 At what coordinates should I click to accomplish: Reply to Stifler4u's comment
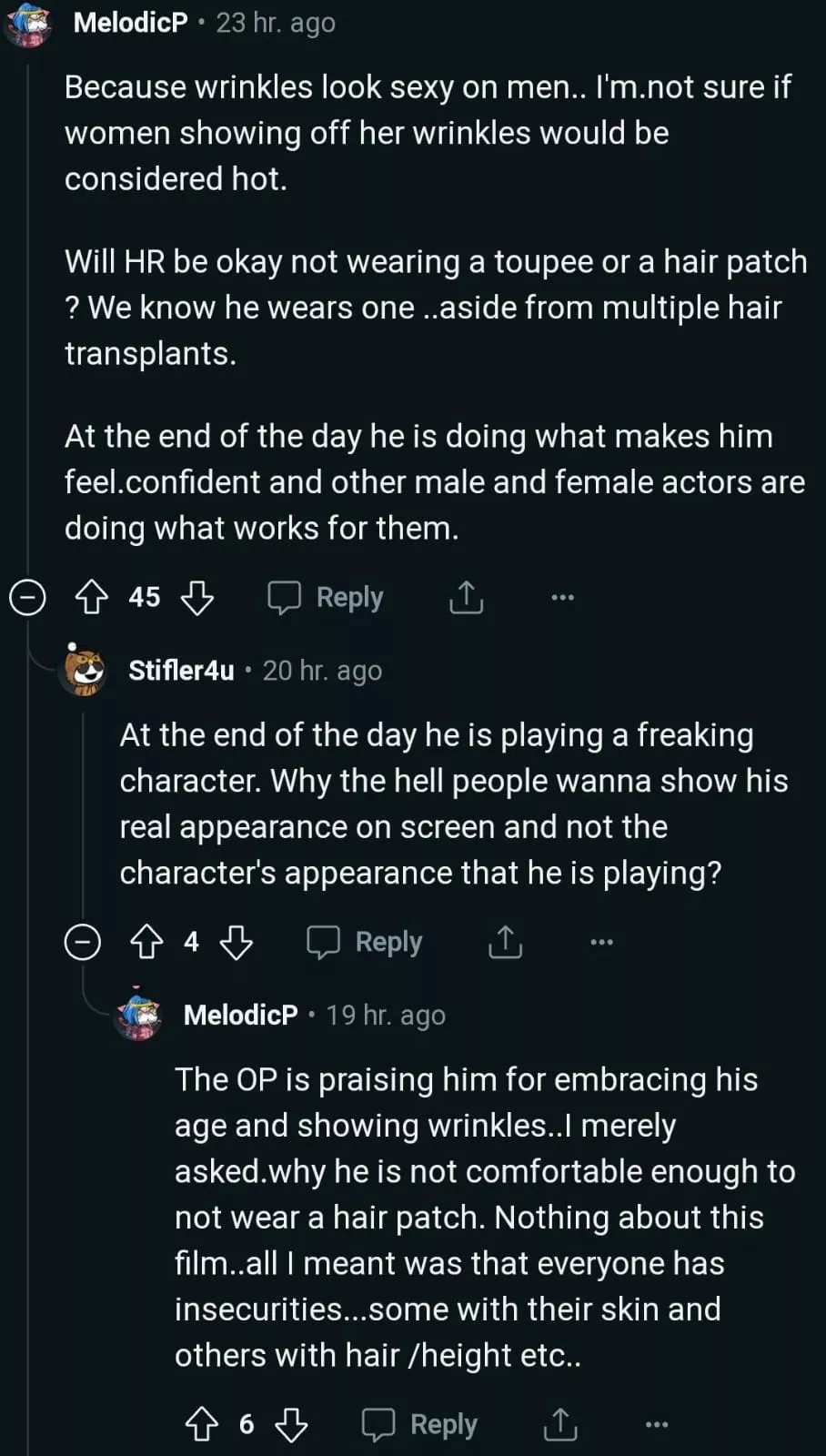[365, 942]
